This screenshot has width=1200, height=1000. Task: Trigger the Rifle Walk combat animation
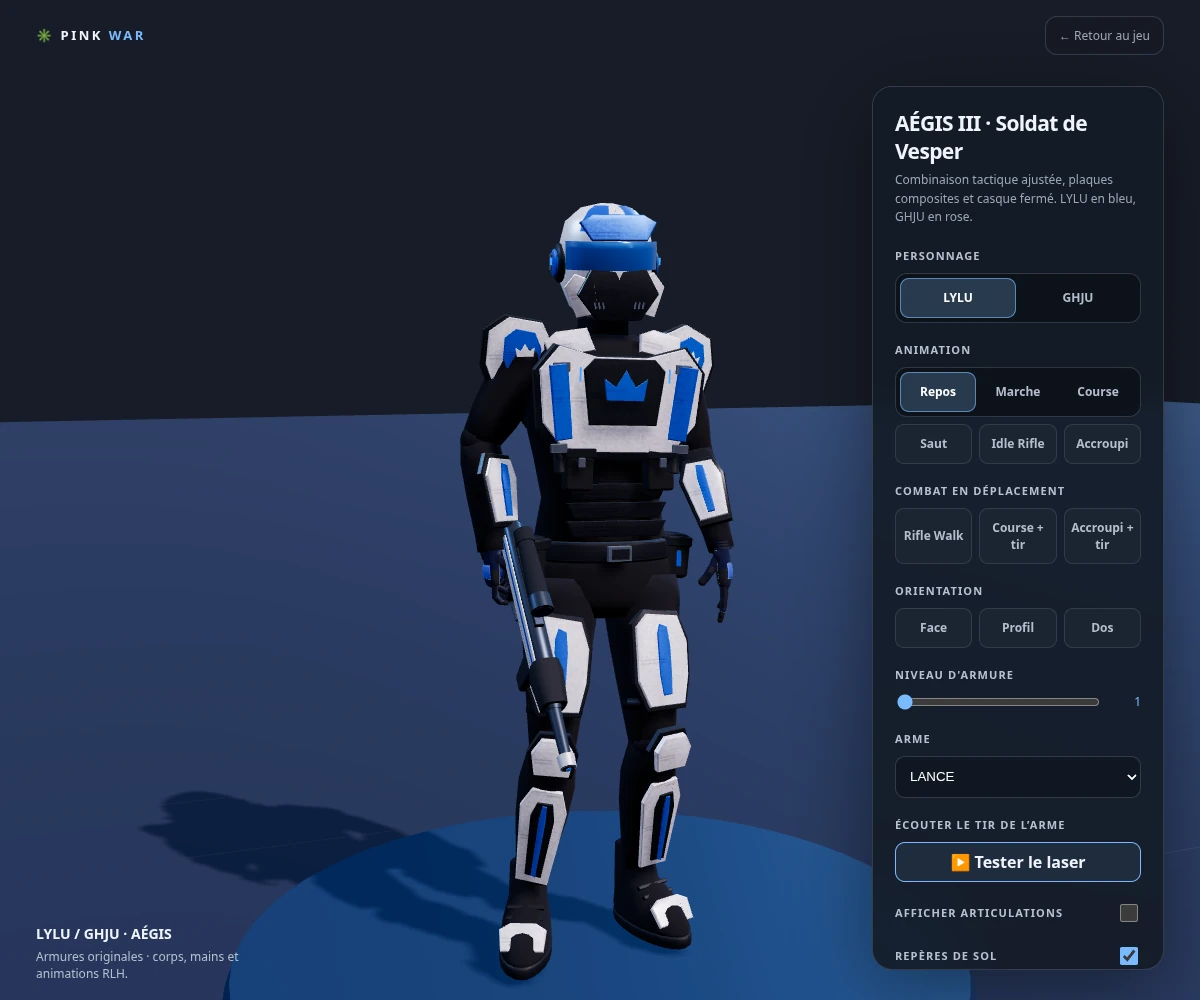click(x=934, y=536)
